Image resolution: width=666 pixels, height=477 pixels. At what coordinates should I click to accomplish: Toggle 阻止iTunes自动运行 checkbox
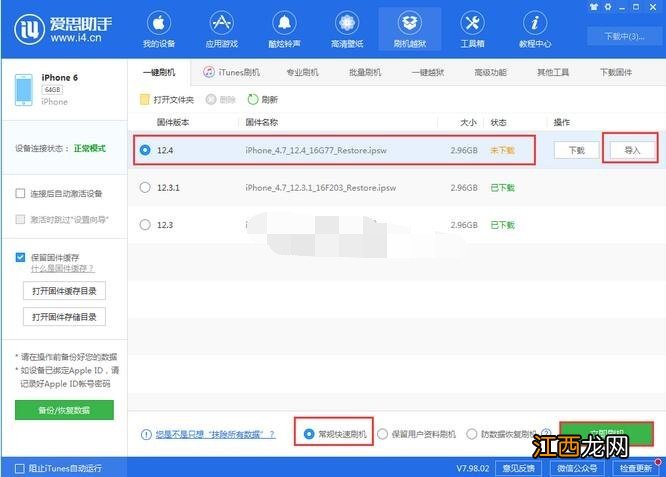pyautogui.click(x=20, y=468)
